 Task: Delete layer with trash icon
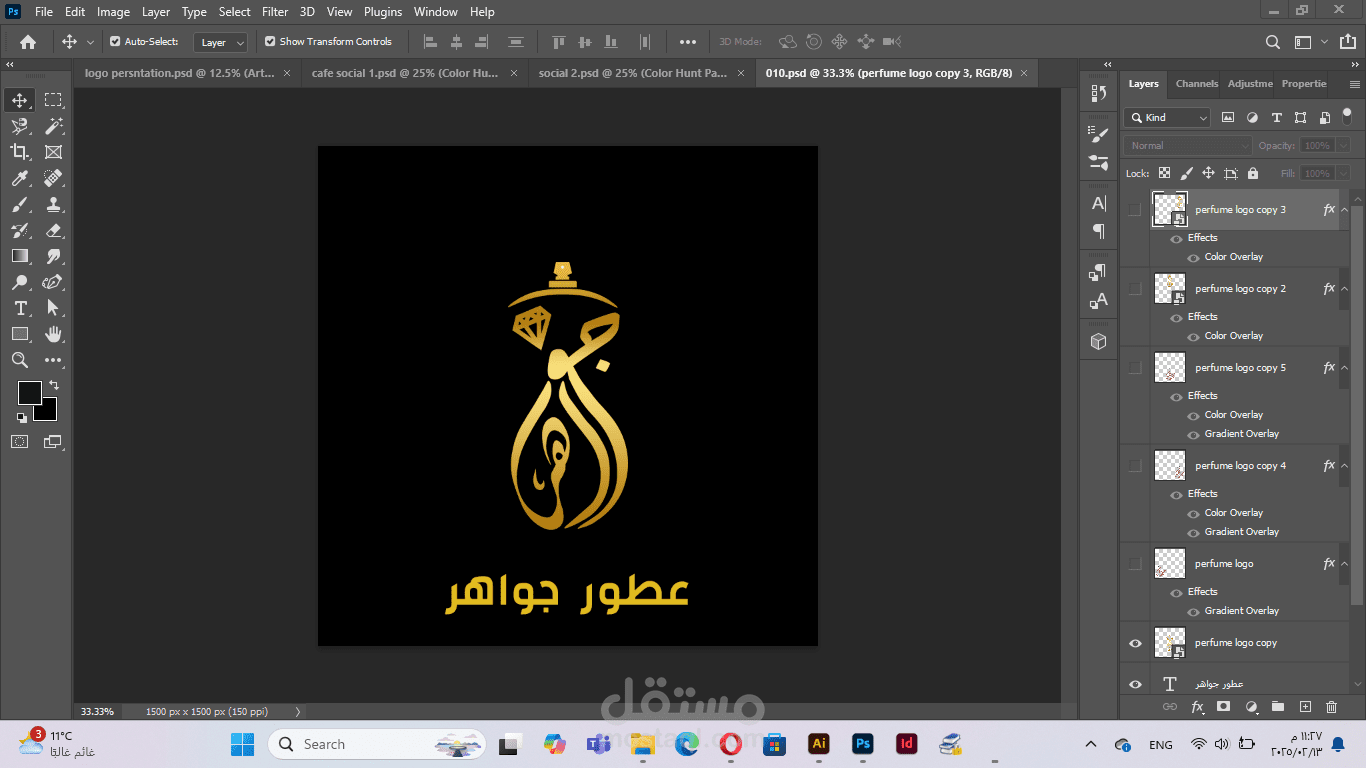pyautogui.click(x=1331, y=707)
